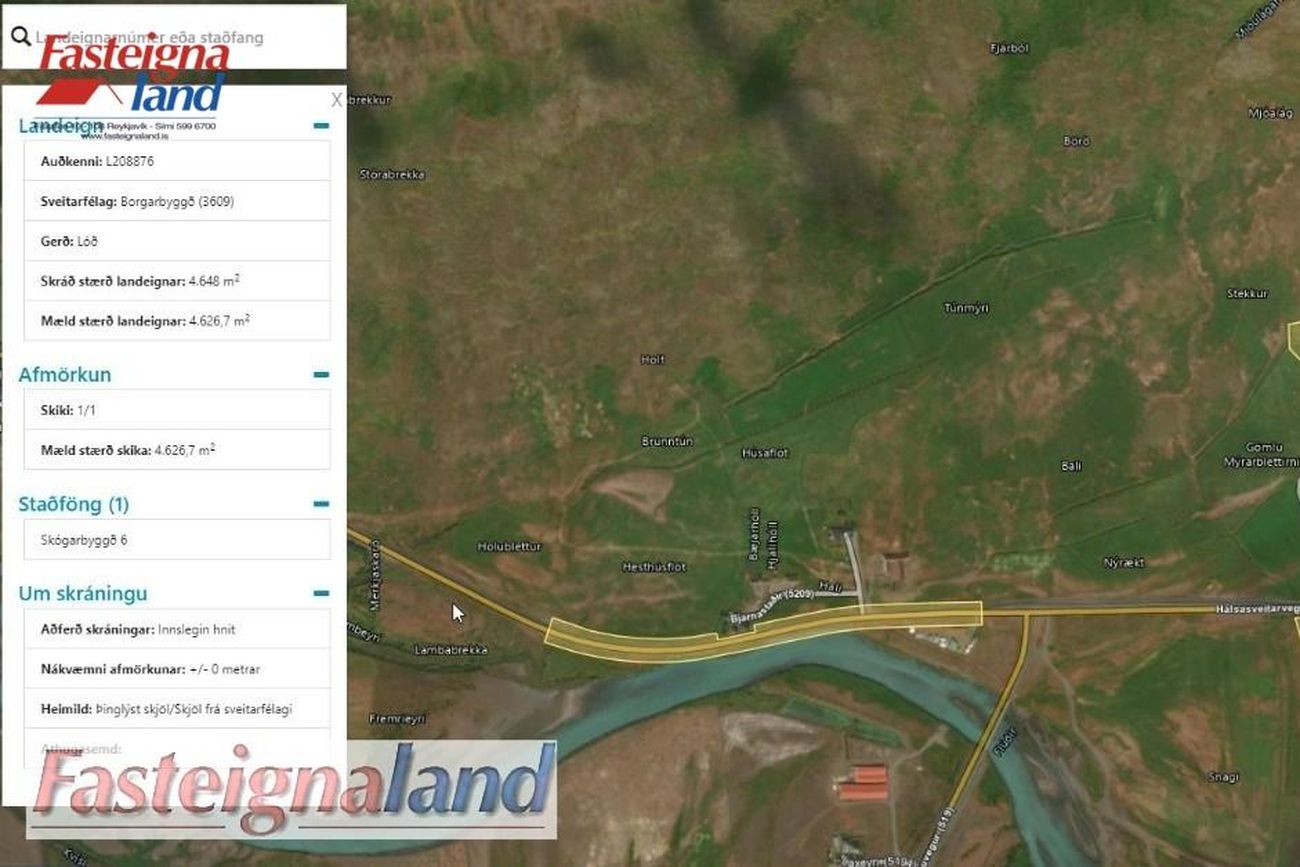This screenshot has height=867, width=1300.
Task: Collapse the Afmörkun section
Action: pos(321,375)
